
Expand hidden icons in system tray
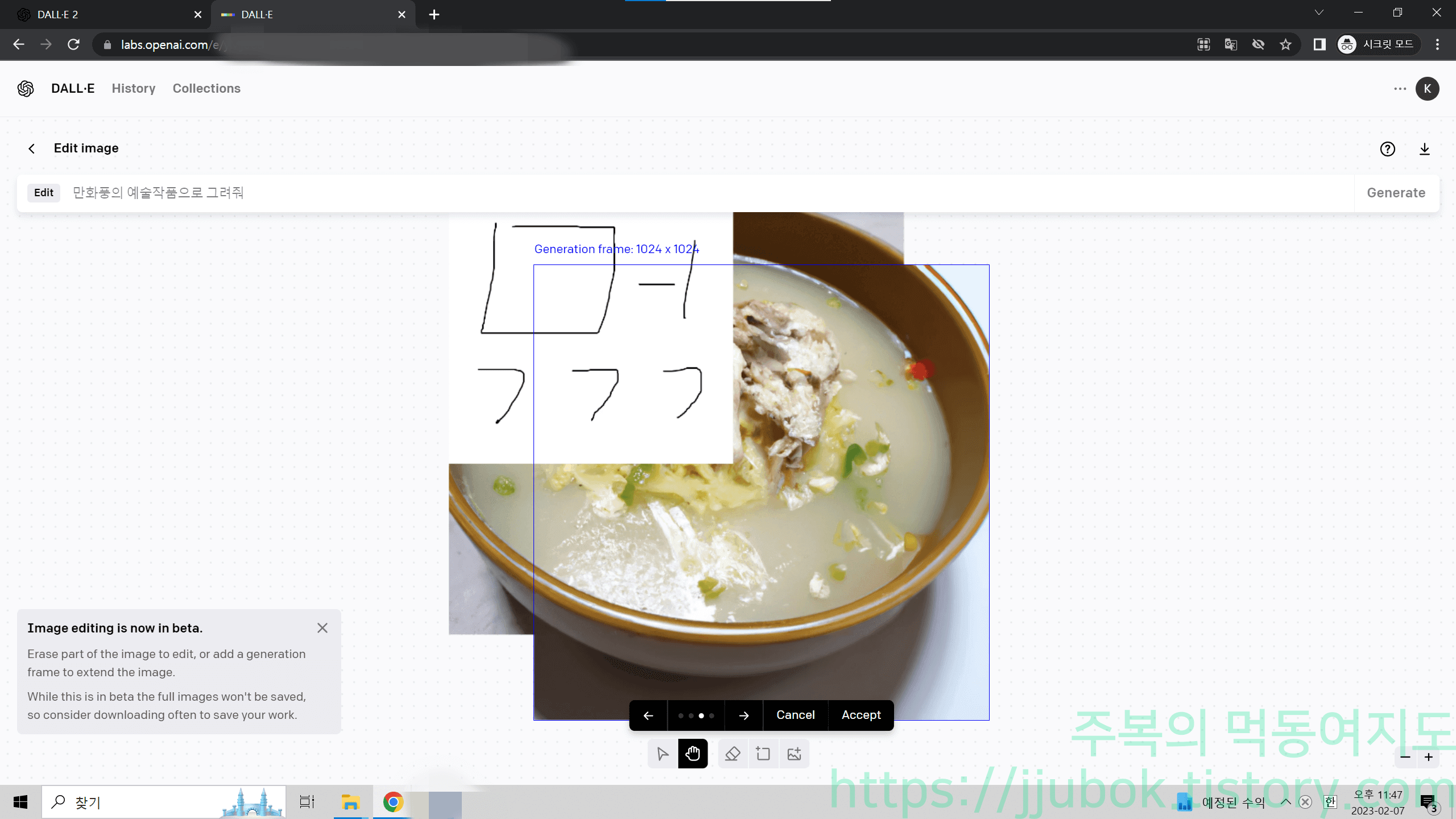1285,801
